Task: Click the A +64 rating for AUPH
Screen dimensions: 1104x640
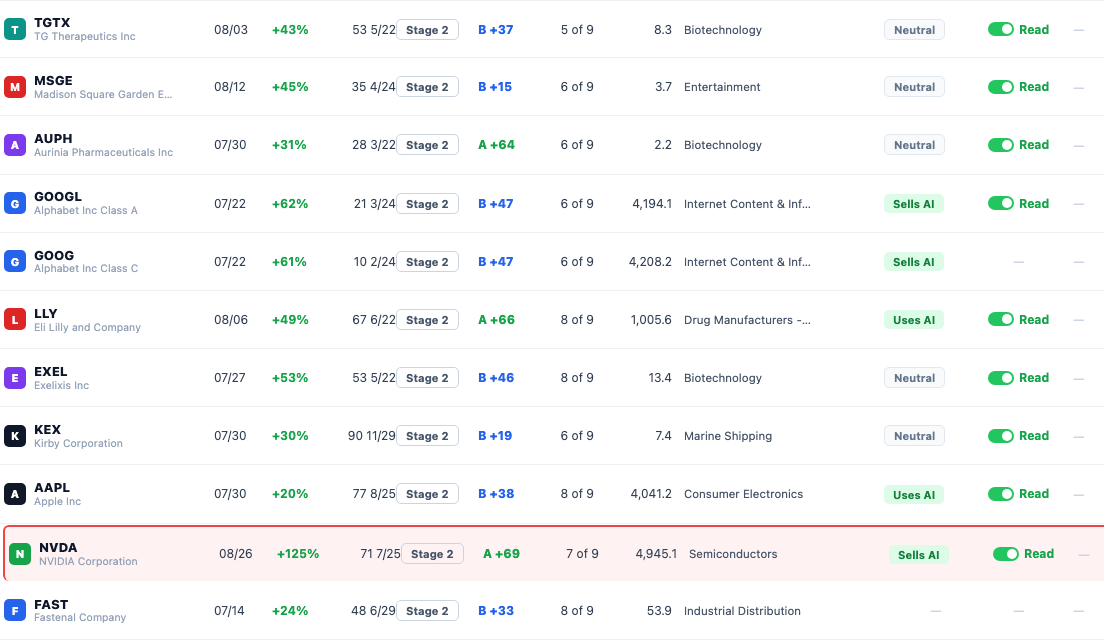Action: click(496, 145)
